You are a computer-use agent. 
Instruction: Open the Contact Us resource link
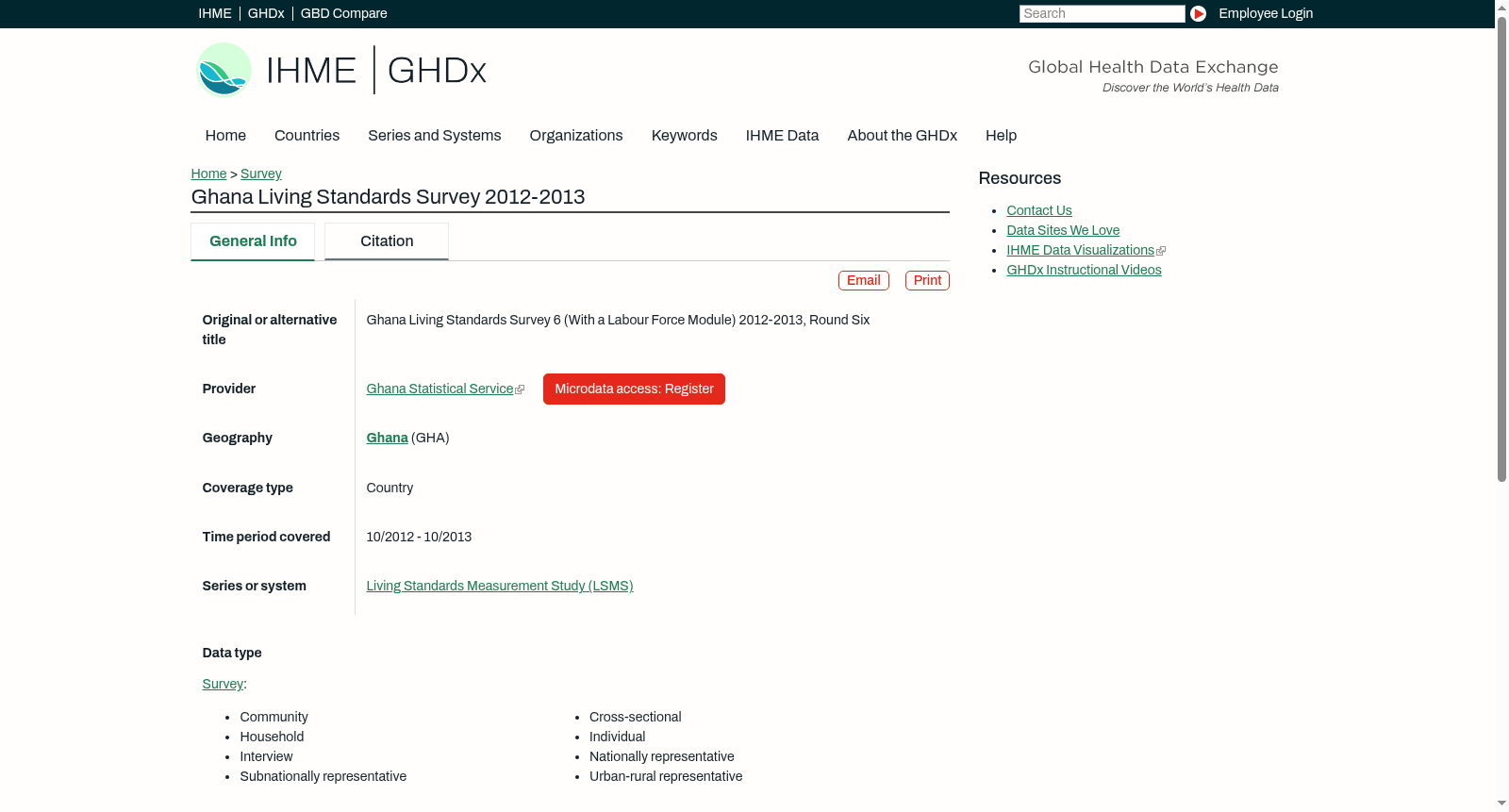tap(1039, 210)
